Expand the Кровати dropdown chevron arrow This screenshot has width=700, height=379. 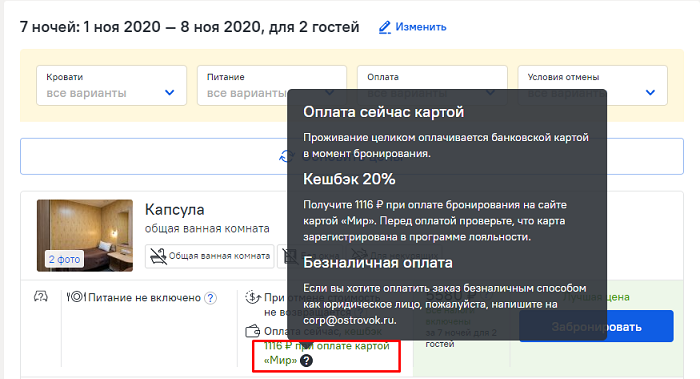(170, 93)
